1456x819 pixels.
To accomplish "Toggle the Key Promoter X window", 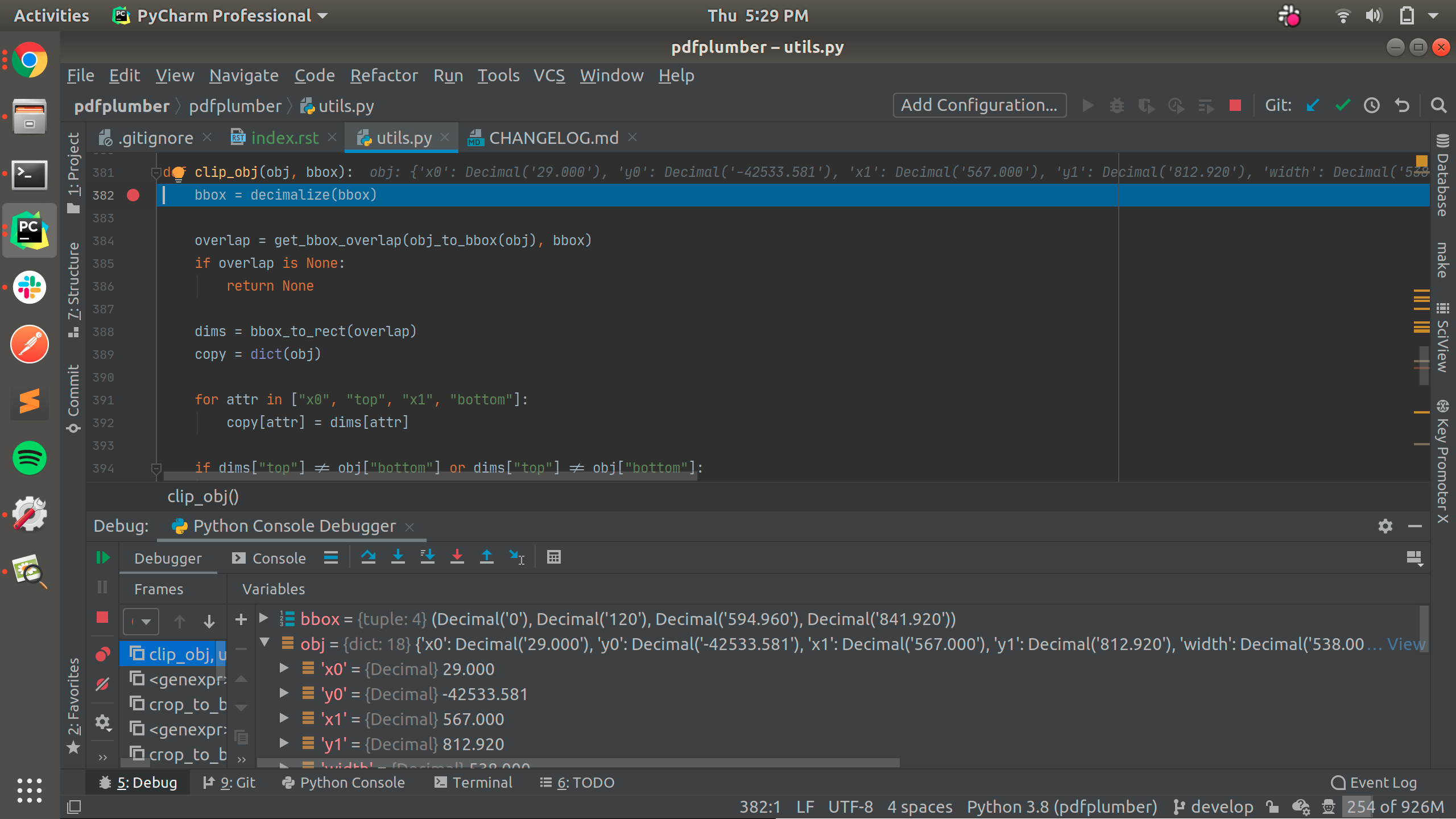I will click(1443, 462).
